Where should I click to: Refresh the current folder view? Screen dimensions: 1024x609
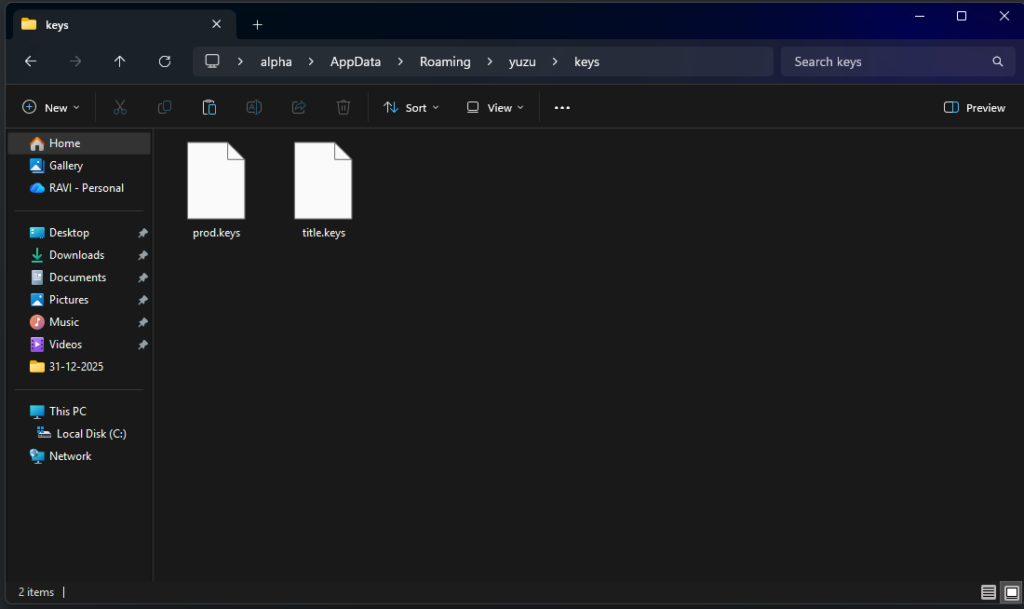coord(165,61)
